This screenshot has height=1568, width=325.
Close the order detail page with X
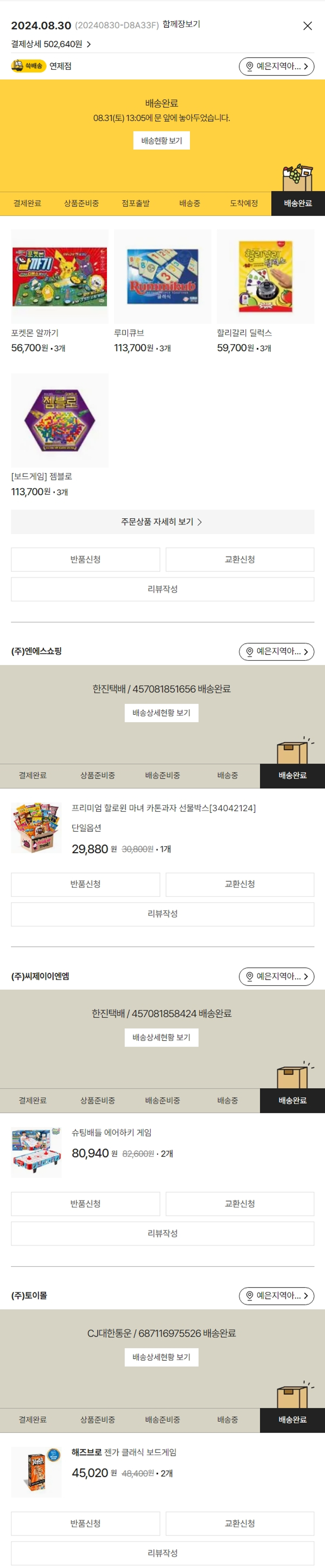point(307,26)
